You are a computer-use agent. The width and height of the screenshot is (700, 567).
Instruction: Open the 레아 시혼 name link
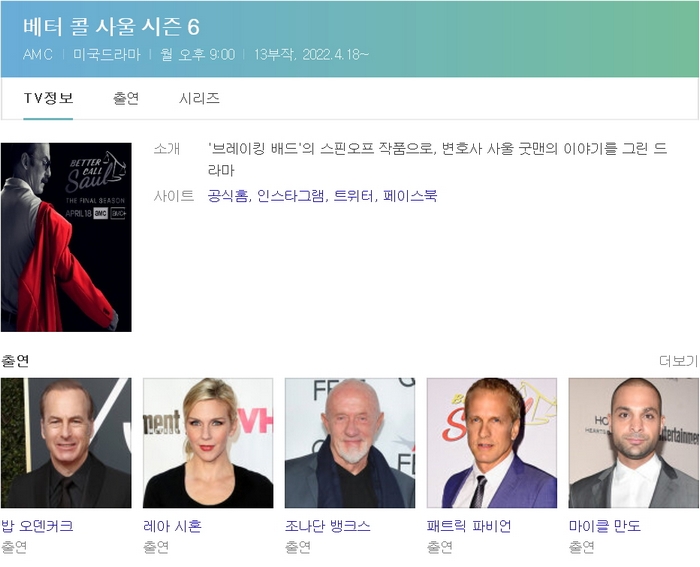(172, 526)
